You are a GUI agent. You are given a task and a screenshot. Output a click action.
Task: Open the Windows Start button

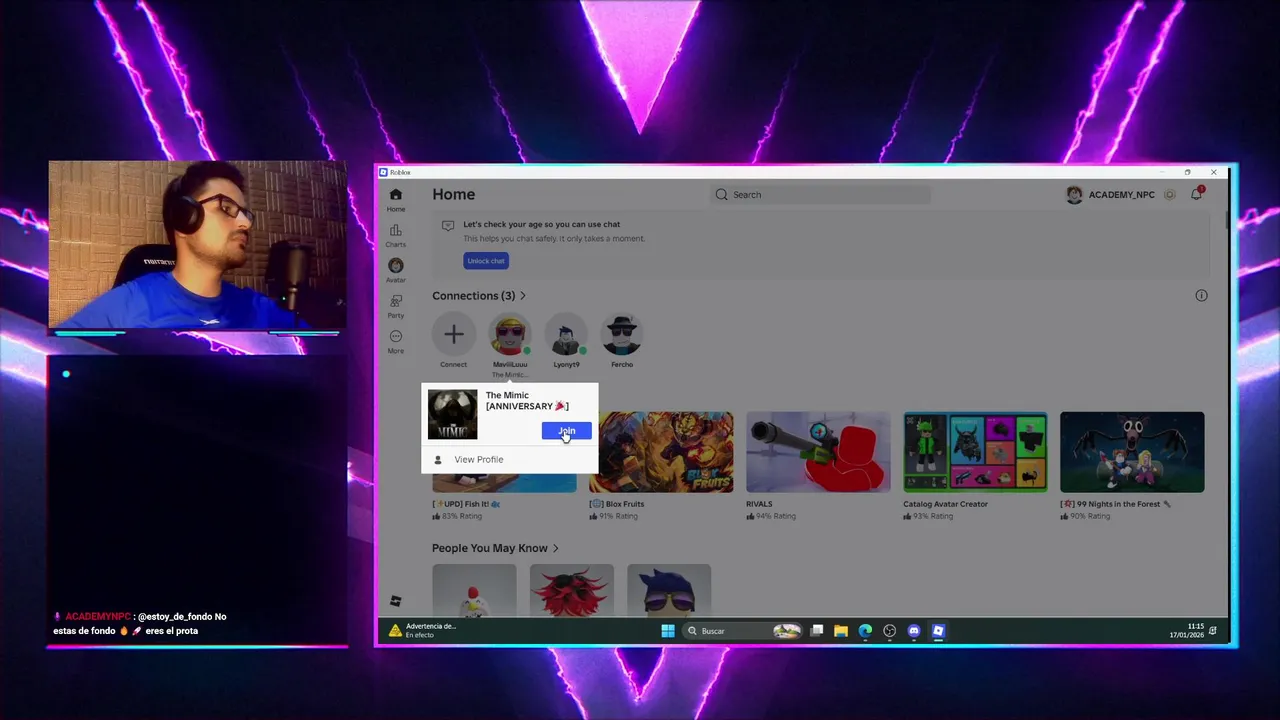pos(668,631)
